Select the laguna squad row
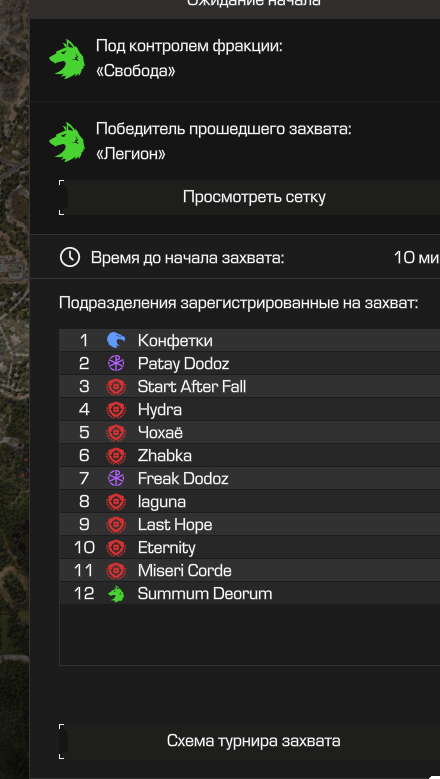Viewport: 440px width, 779px height. [x=250, y=501]
